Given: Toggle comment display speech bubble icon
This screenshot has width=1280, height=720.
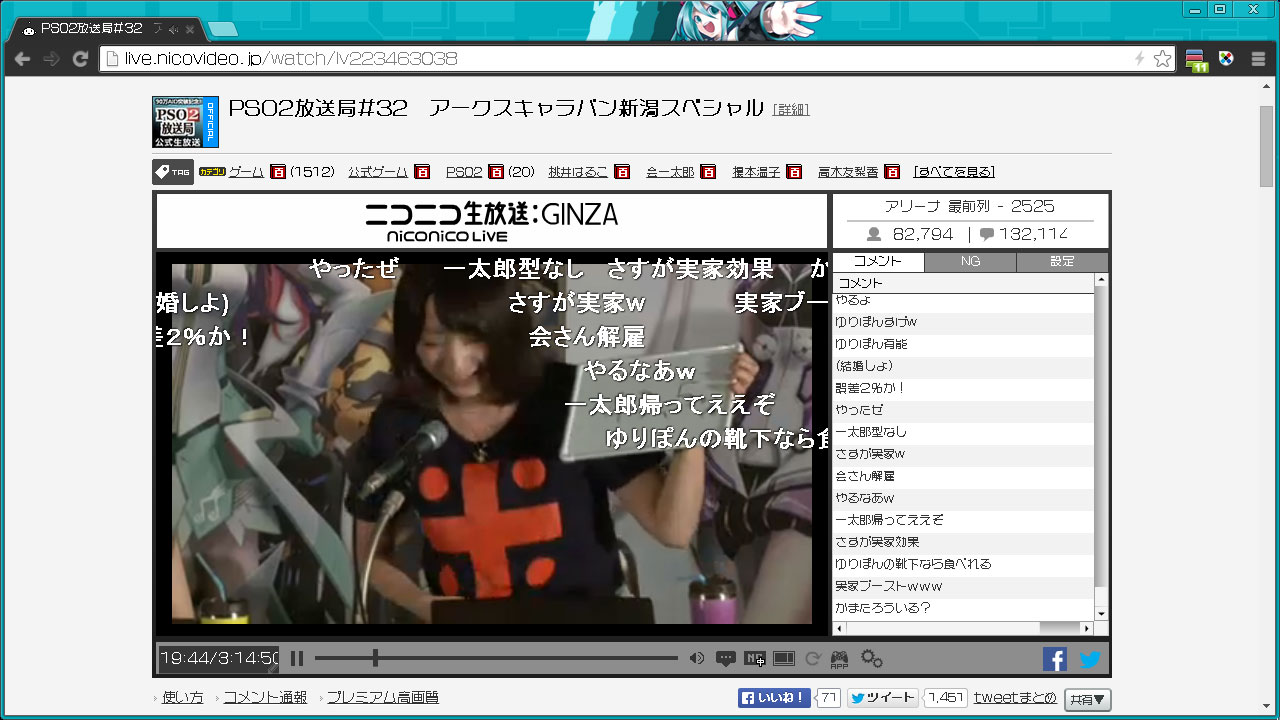Looking at the screenshot, I should coord(726,658).
